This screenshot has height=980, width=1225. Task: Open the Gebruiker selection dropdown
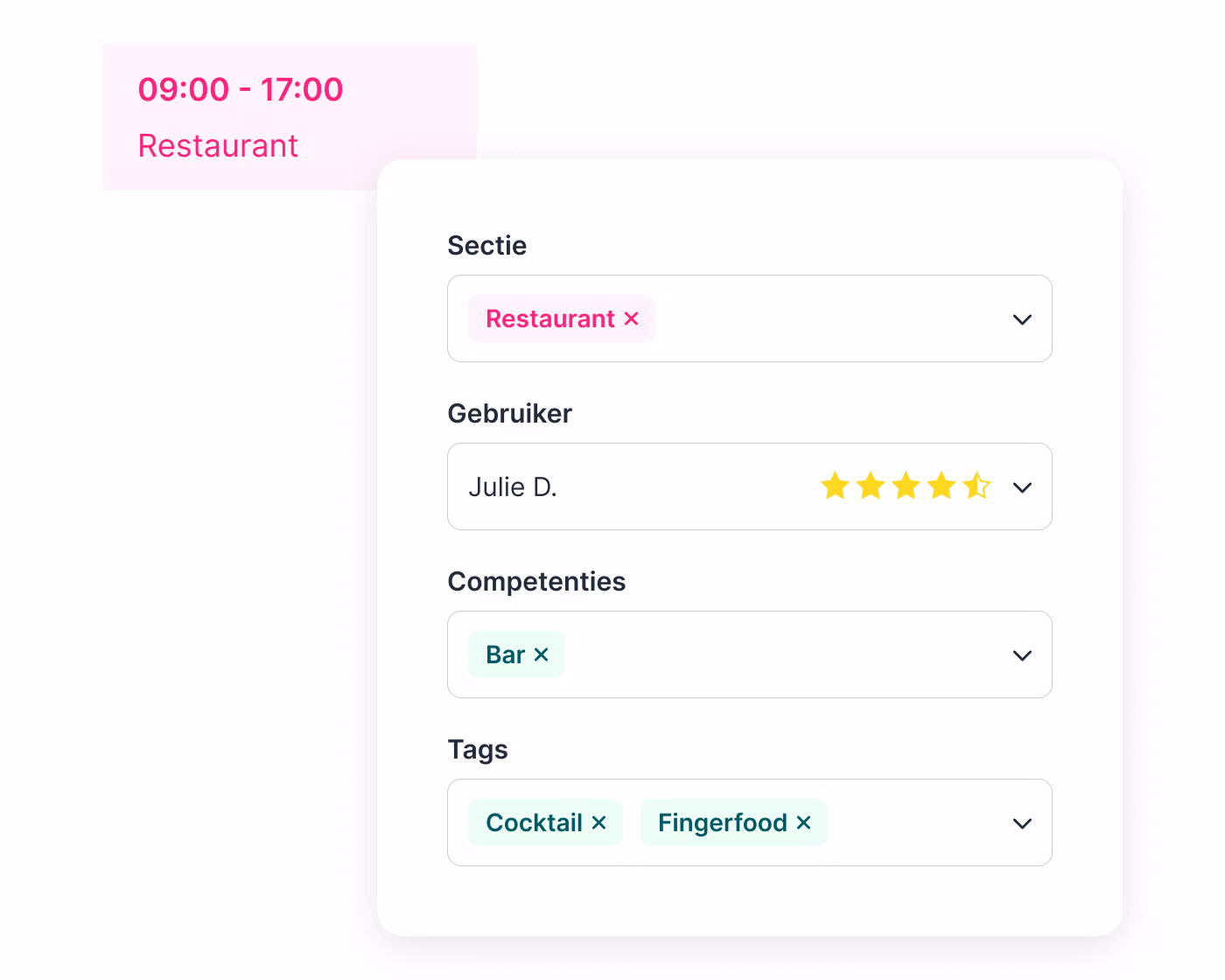(x=1021, y=486)
